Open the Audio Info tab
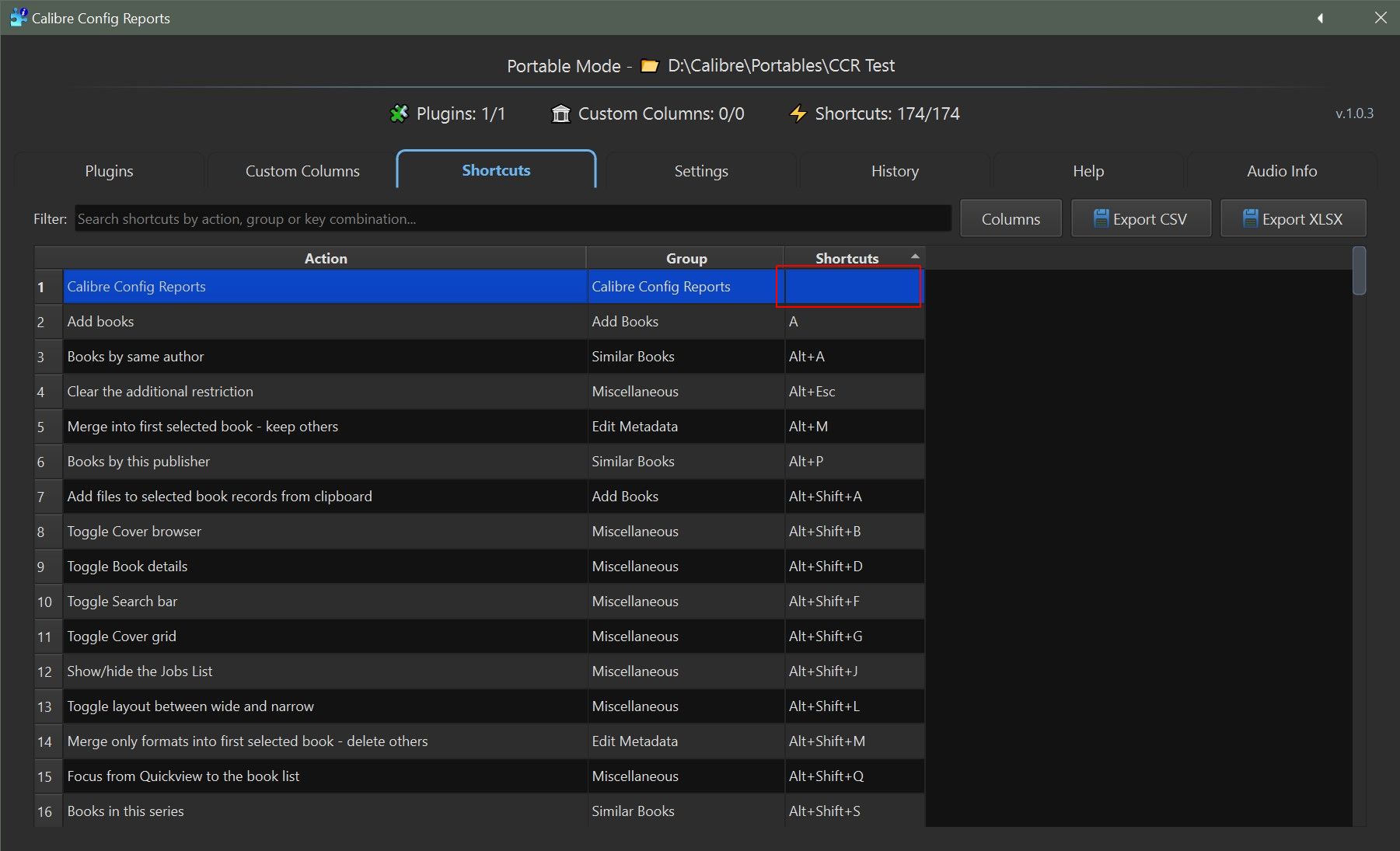The height and width of the screenshot is (851, 1400). click(1281, 171)
